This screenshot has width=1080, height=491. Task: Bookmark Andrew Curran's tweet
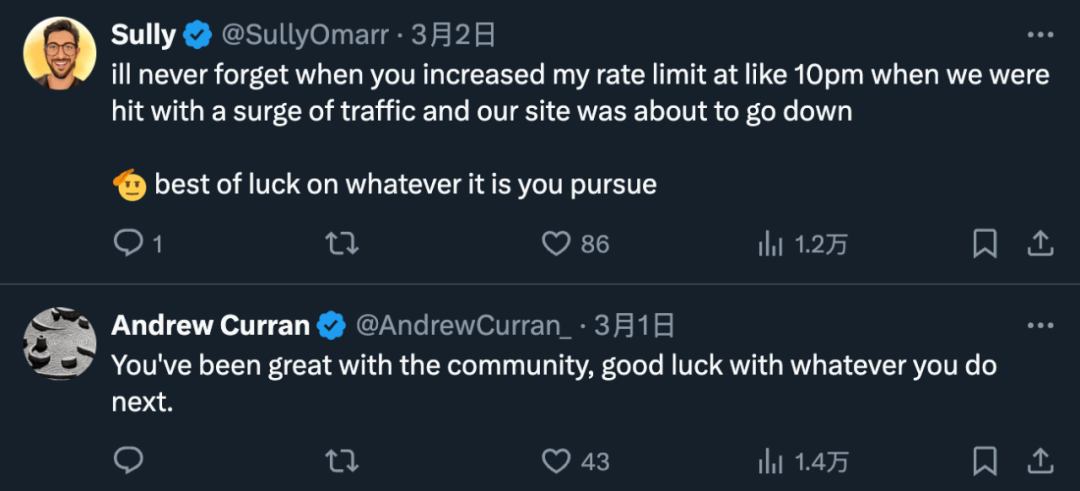point(985,461)
